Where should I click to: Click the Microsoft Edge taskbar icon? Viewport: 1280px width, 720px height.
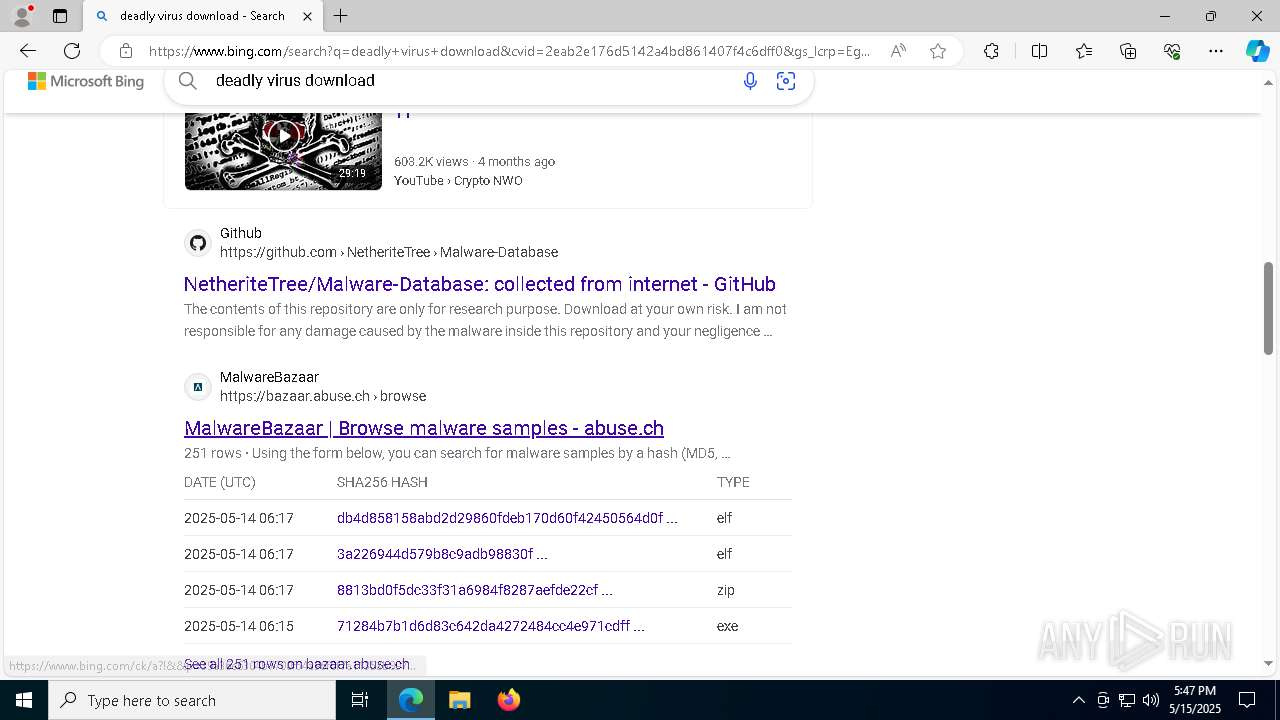(x=411, y=700)
